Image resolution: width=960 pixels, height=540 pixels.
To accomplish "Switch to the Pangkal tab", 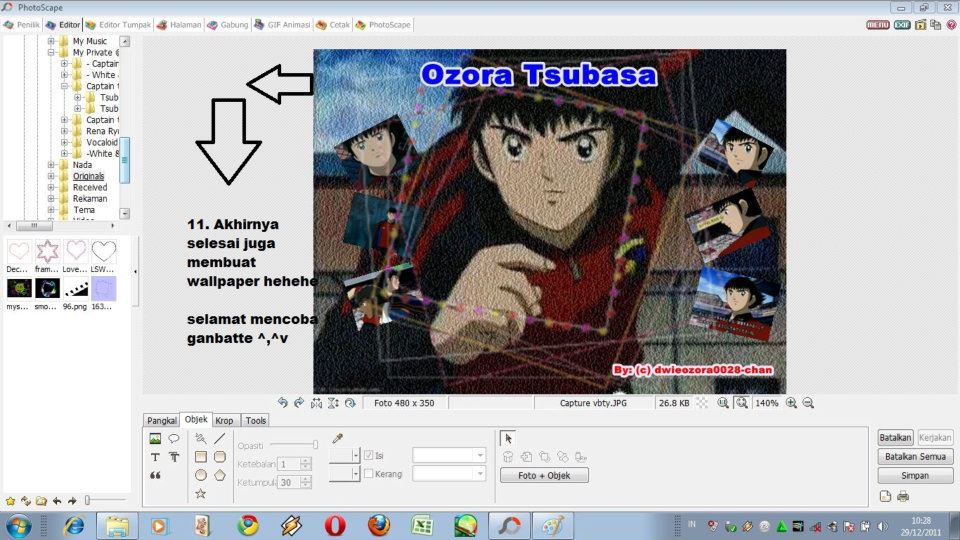I will [x=162, y=421].
